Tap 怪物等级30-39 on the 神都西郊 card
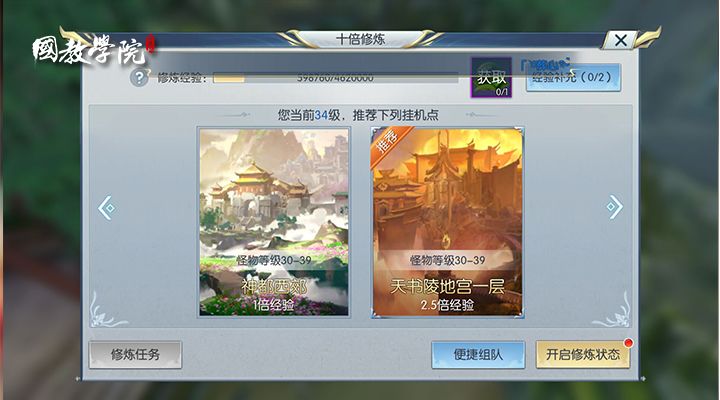The height and width of the screenshot is (400, 720). coord(274,260)
